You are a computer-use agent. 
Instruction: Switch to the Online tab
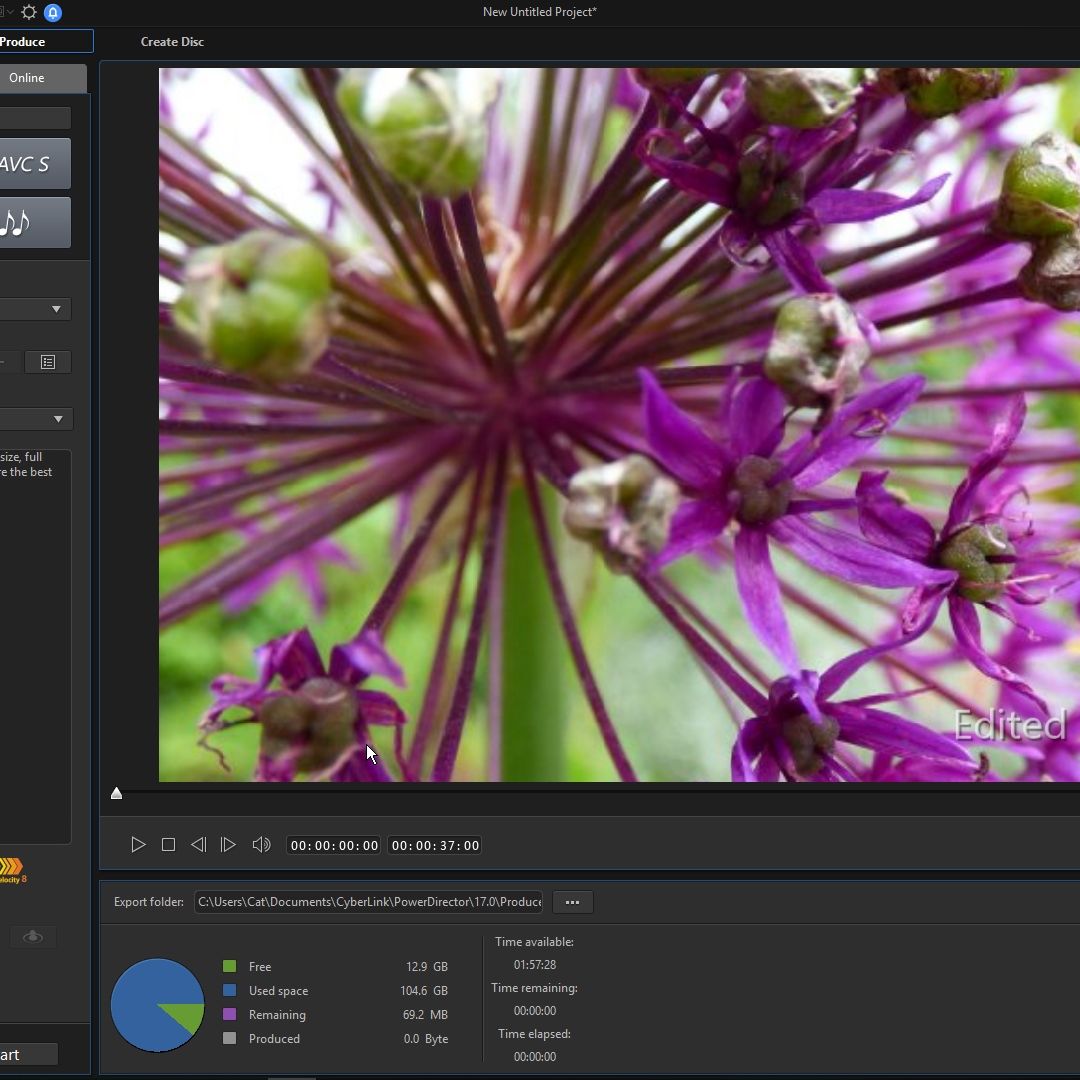43,78
